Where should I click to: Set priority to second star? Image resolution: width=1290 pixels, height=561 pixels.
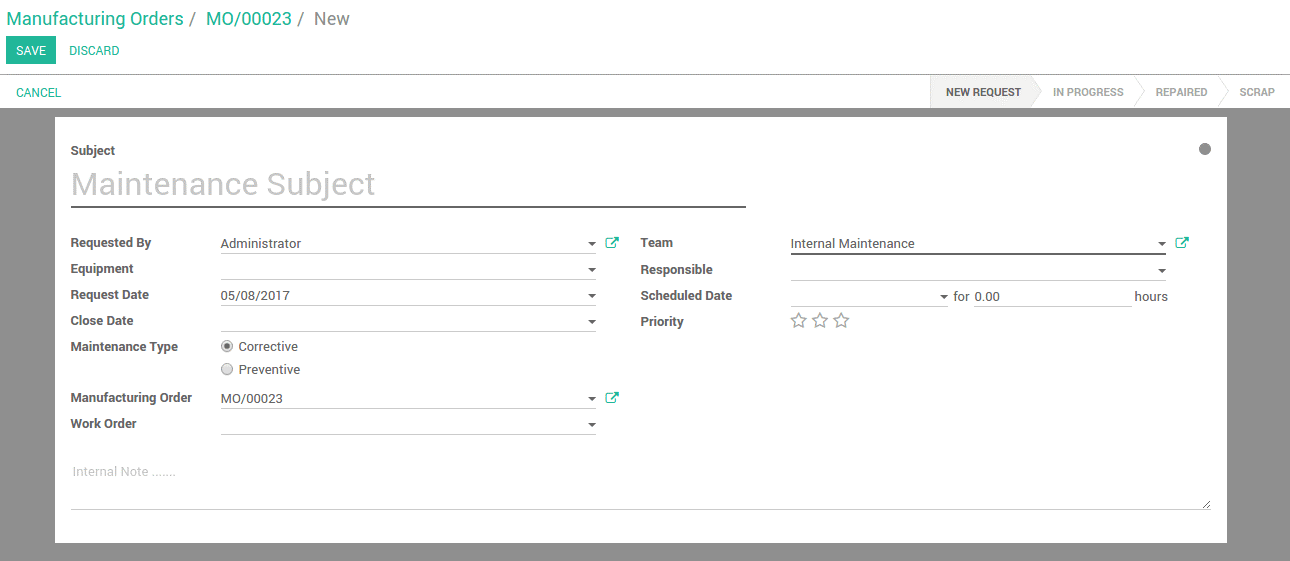[x=820, y=321]
